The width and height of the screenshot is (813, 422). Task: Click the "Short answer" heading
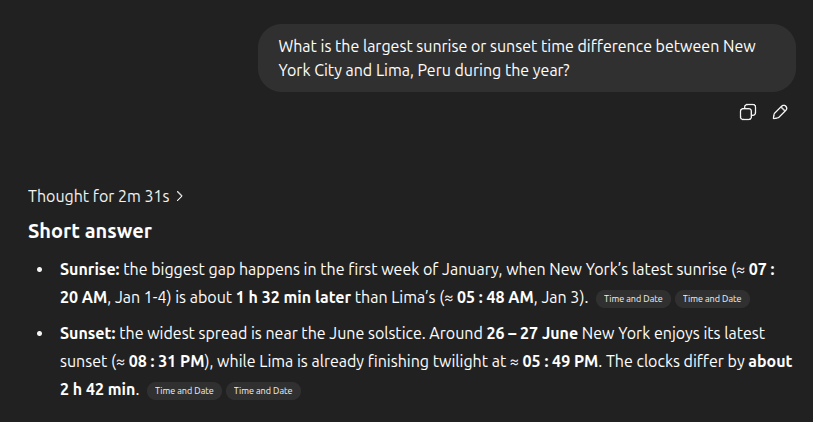click(90, 231)
